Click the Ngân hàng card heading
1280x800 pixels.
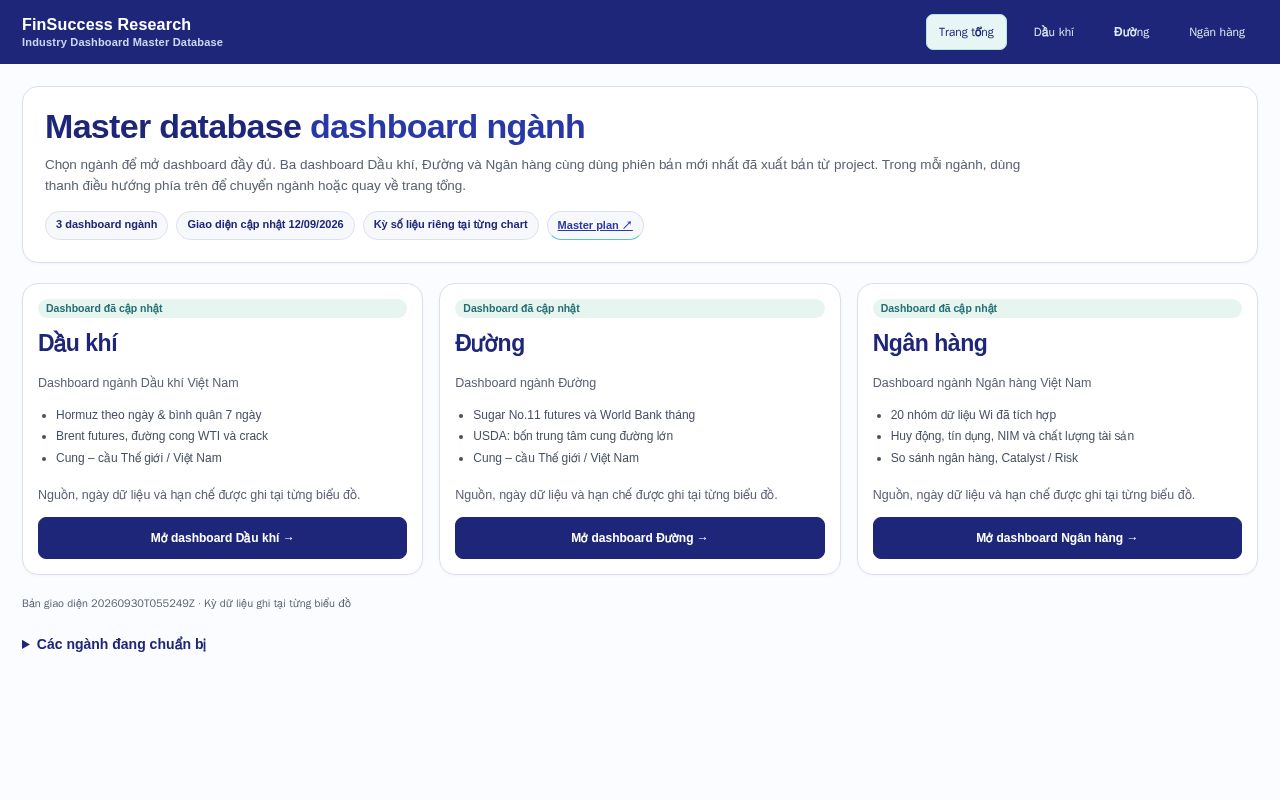click(930, 343)
